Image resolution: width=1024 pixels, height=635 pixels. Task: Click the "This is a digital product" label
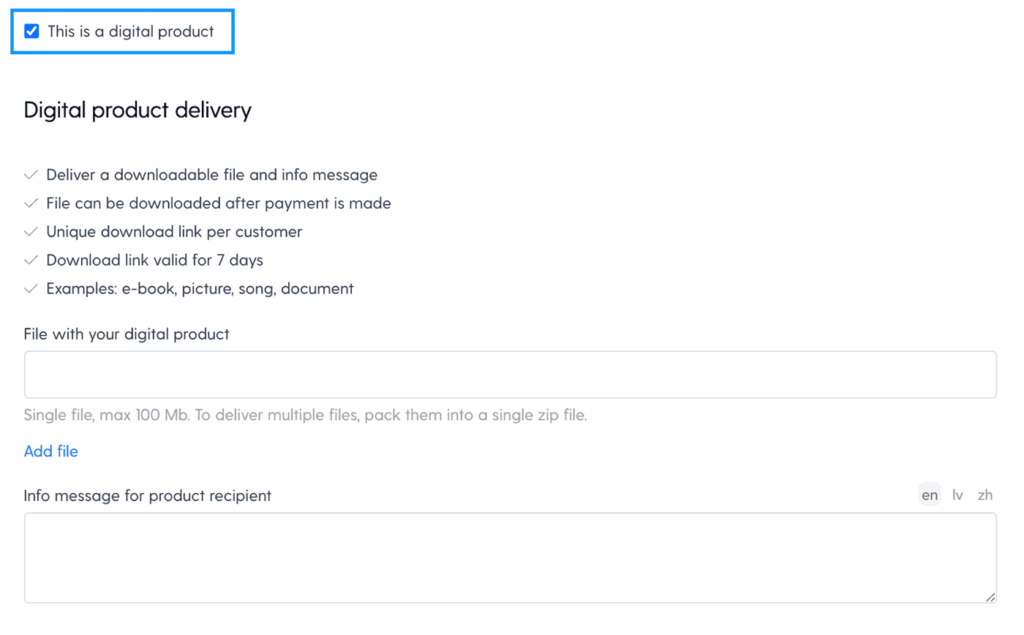point(131,31)
